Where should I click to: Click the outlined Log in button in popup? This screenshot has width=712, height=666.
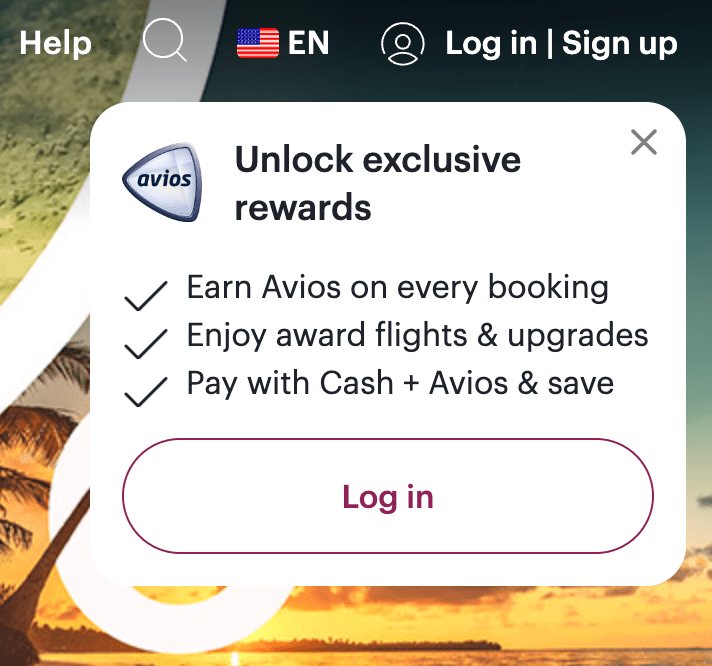tap(388, 496)
